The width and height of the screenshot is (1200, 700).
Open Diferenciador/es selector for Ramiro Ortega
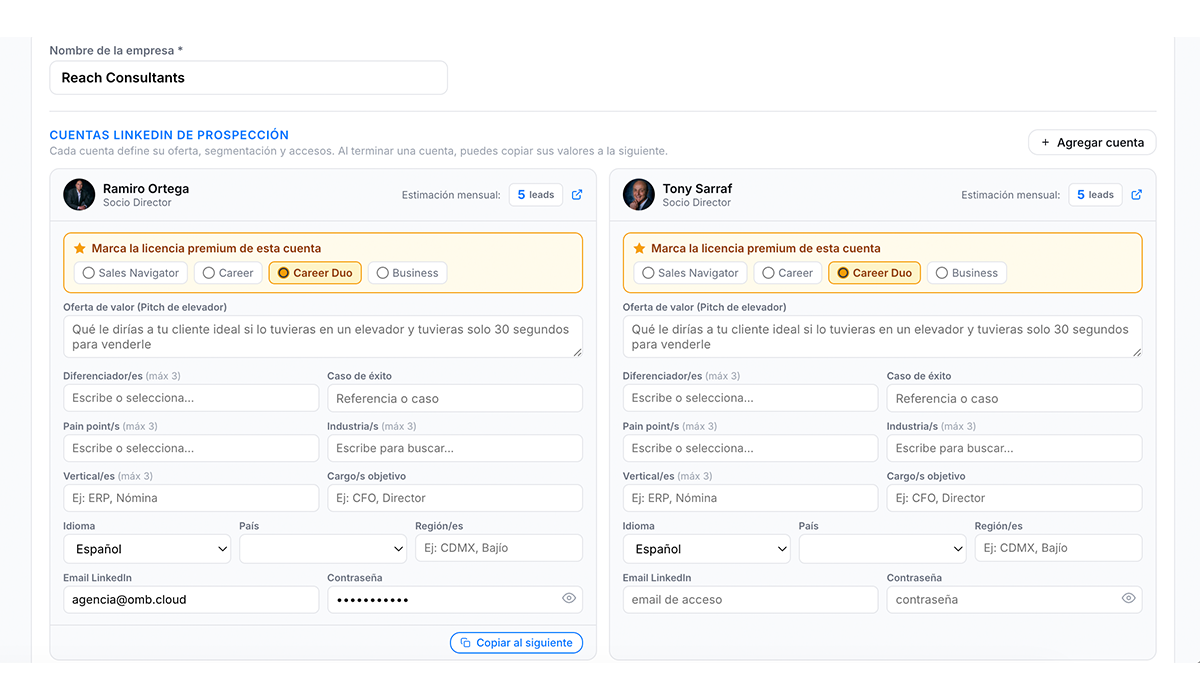[x=191, y=398]
